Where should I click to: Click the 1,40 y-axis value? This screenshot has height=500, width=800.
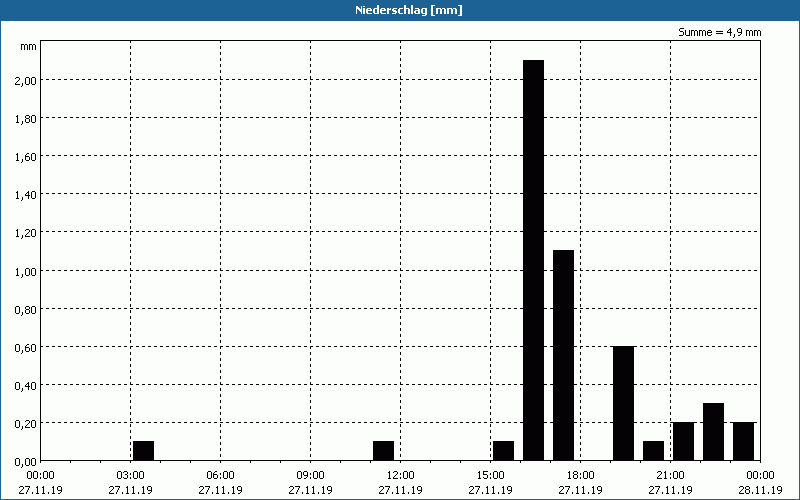[x=26, y=194]
